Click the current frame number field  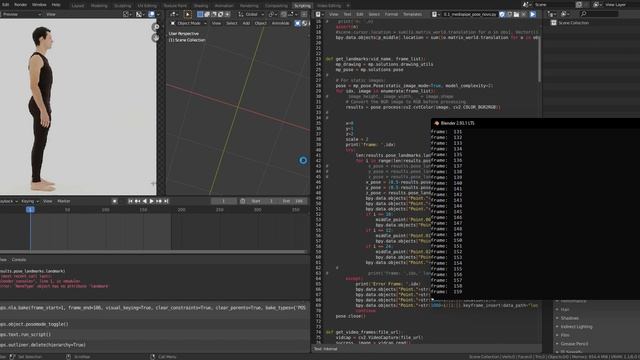pyautogui.click(x=224, y=201)
